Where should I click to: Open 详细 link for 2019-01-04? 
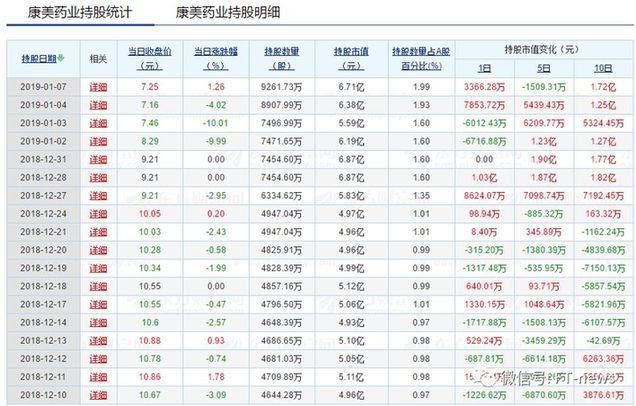point(98,105)
